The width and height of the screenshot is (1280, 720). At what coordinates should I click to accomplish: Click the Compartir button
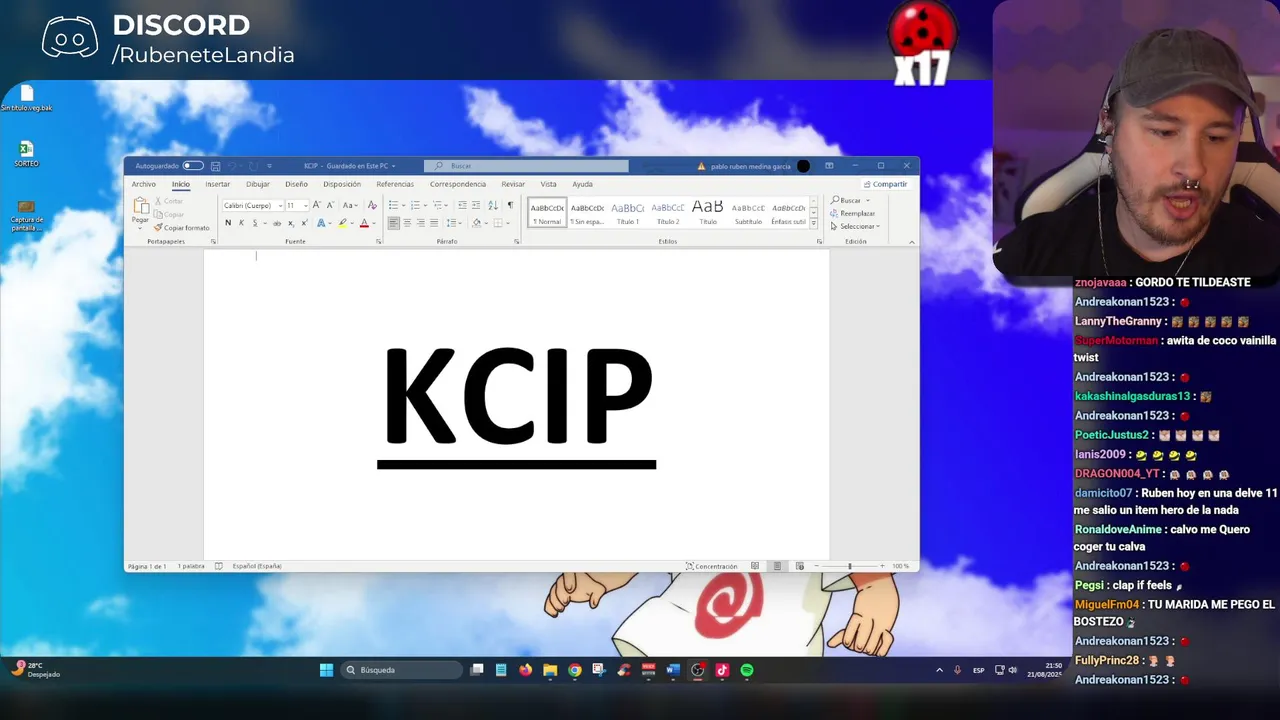coord(886,184)
